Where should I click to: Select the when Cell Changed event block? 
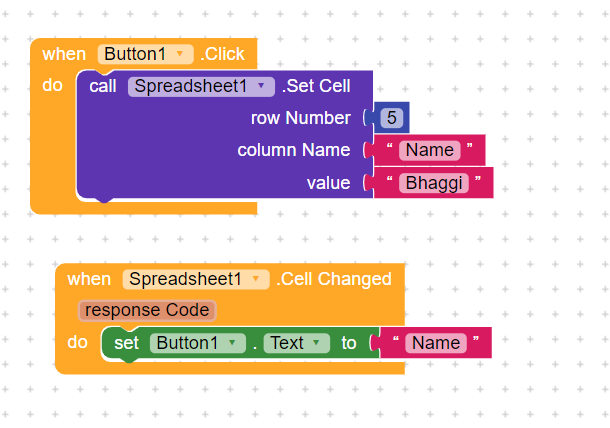[88, 279]
